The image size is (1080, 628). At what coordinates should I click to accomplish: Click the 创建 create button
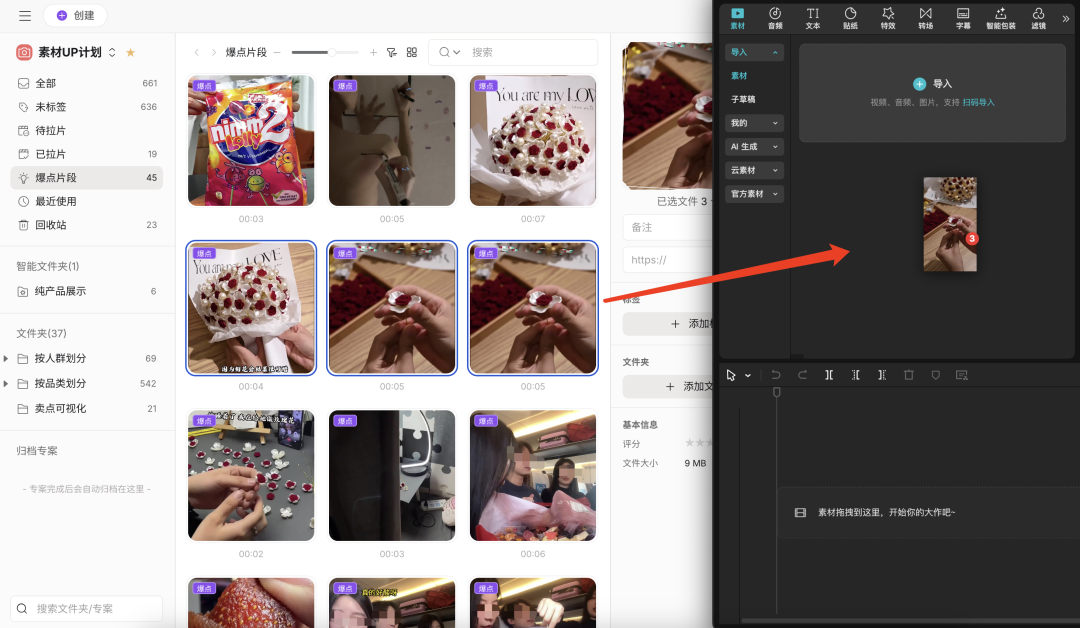(75, 15)
